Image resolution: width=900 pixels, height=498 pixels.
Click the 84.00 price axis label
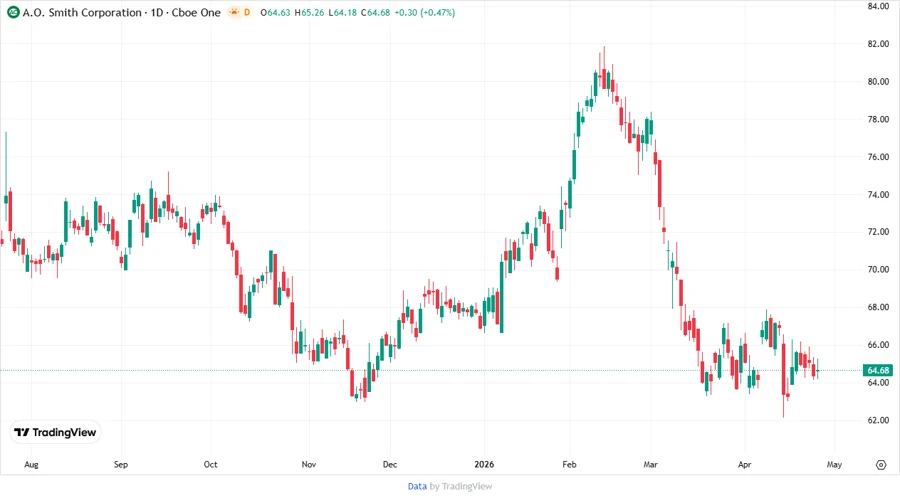878,6
